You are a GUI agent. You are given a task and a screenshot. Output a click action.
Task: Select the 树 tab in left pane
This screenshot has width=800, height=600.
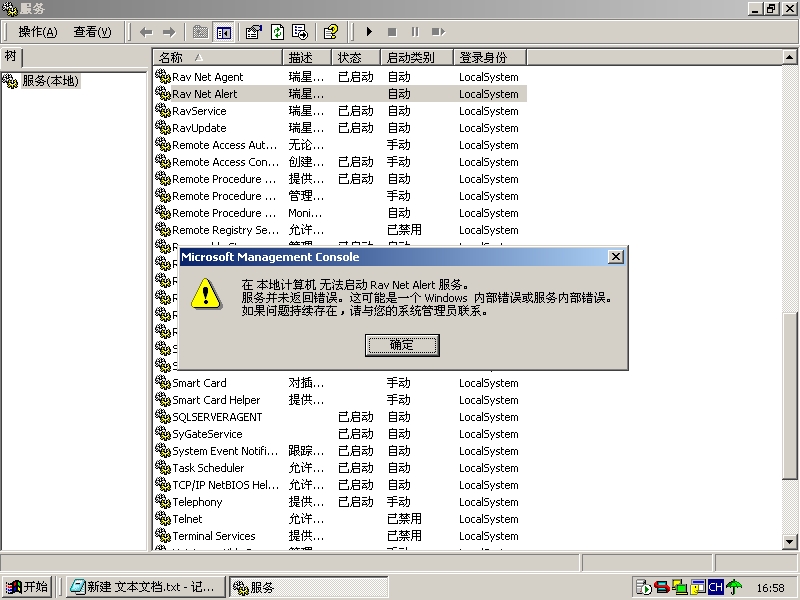pyautogui.click(x=11, y=56)
